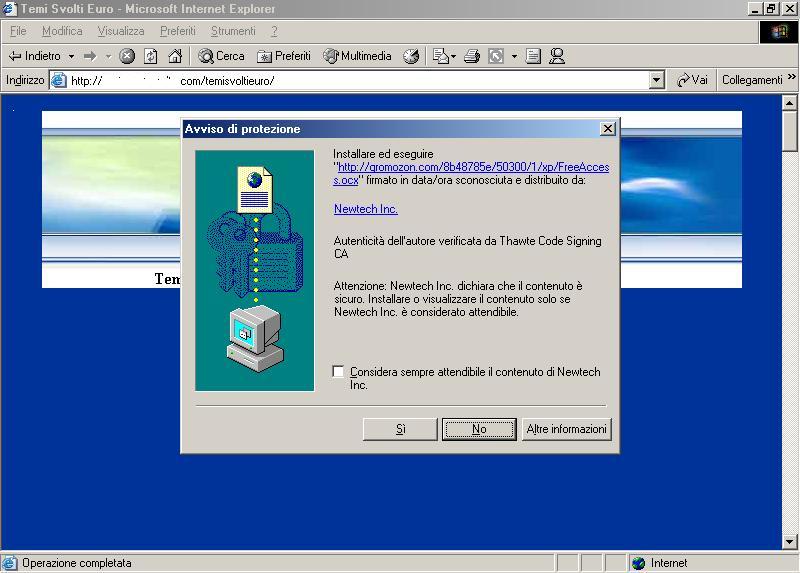Click in the Indirizzo address field
The width and height of the screenshot is (800, 573).
(x=357, y=81)
